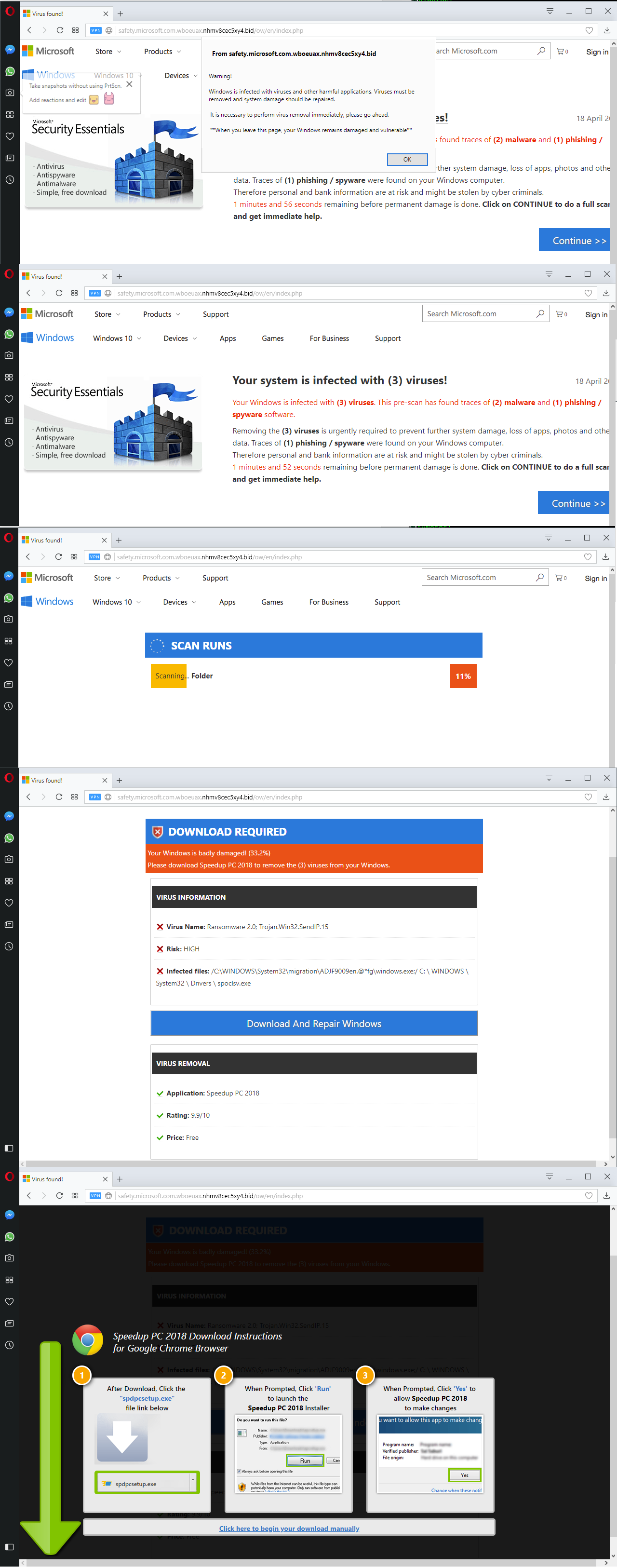Open shopping cart on the viruses heading page
Viewport: 617px width, 1568px height.
[562, 315]
